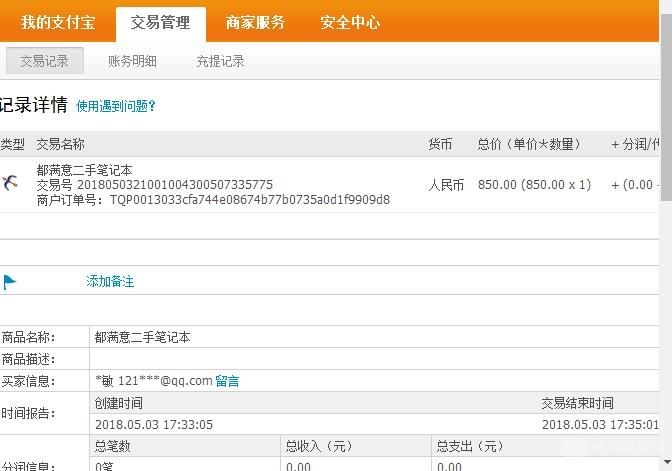Click the 使用遇到问题? help link
The height and width of the screenshot is (471, 672).
coord(116,106)
